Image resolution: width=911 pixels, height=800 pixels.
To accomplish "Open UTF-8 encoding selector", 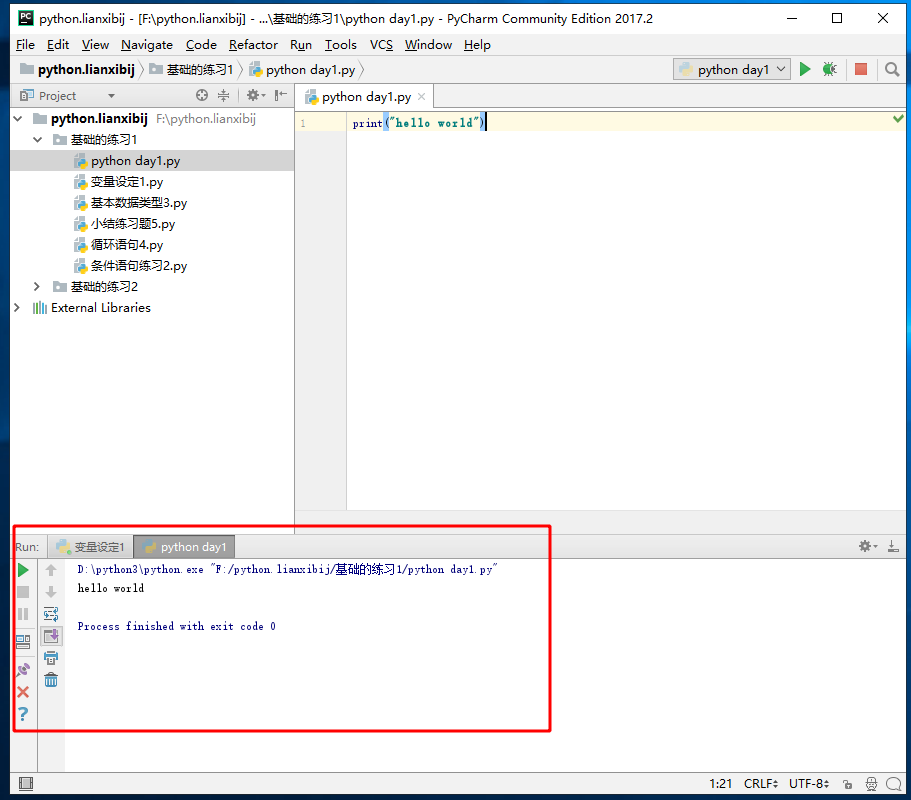I will point(809,784).
